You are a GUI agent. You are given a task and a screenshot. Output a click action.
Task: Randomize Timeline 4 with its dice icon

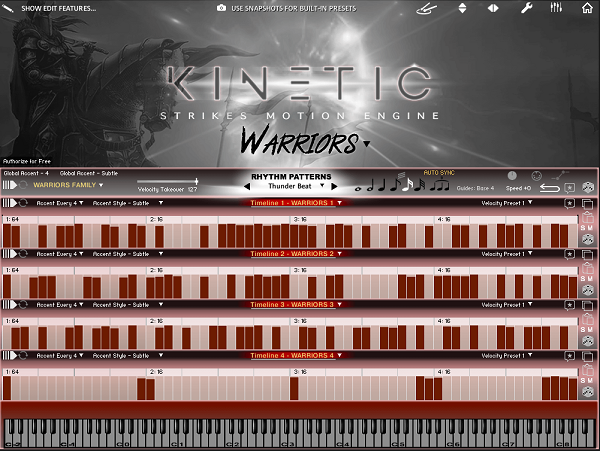click(x=587, y=392)
